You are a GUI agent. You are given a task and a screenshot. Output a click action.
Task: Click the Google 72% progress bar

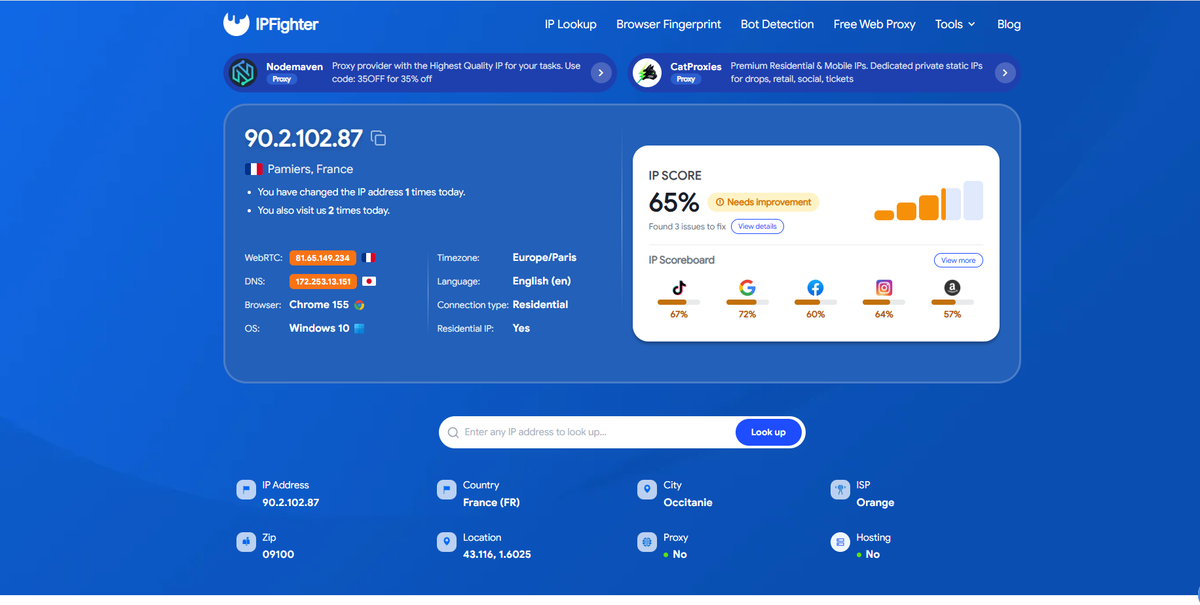(747, 302)
